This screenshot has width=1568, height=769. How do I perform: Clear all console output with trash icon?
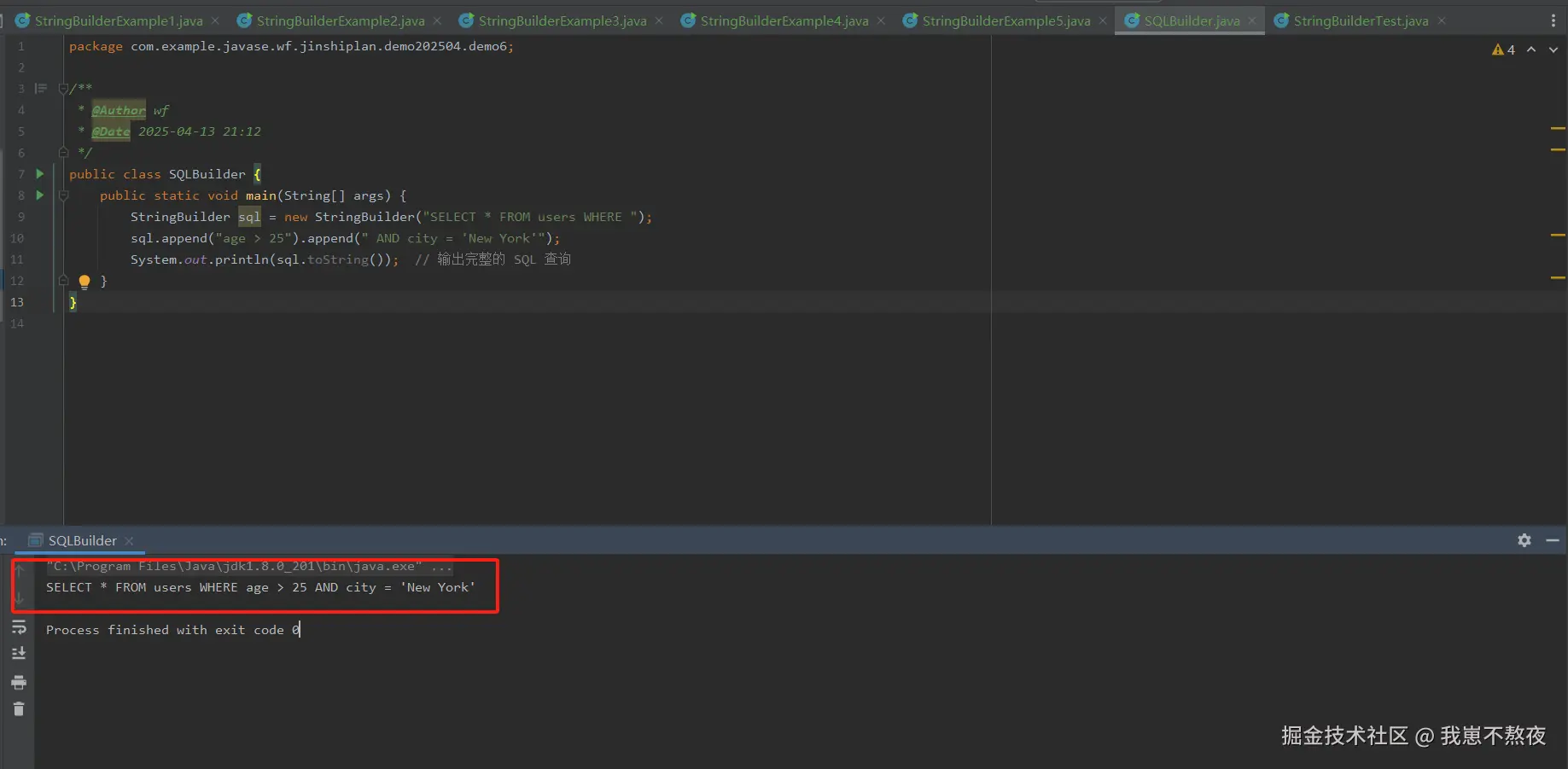[19, 709]
